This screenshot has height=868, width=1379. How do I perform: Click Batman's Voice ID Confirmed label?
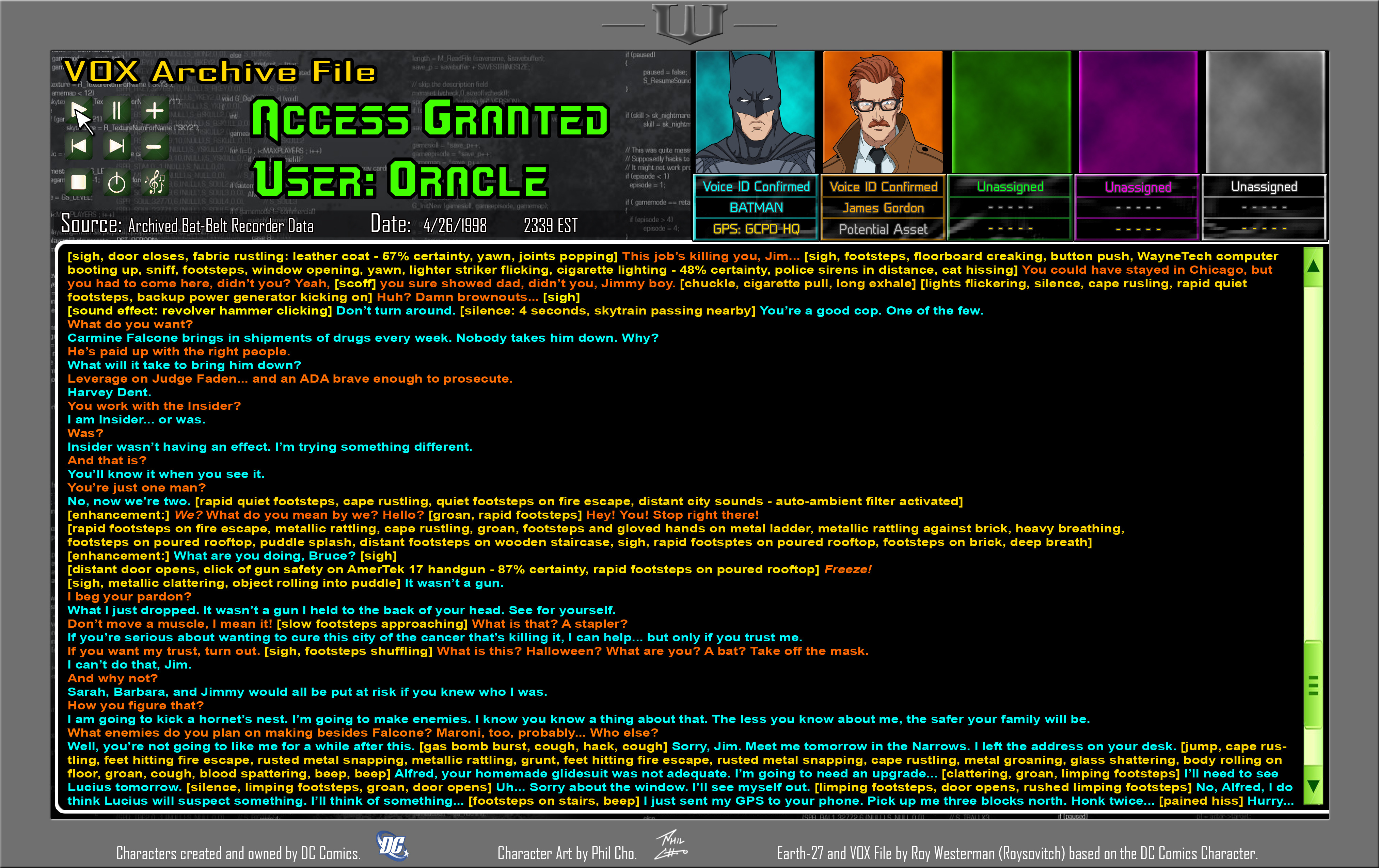[756, 187]
